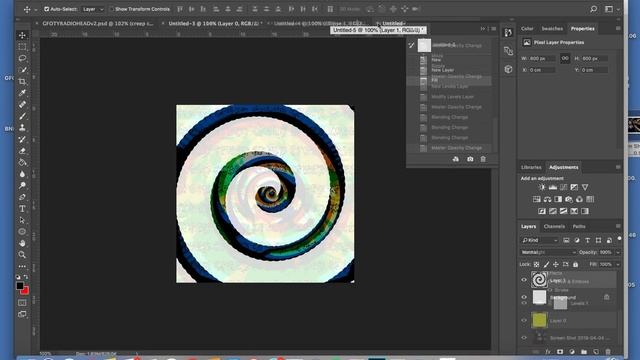The width and height of the screenshot is (640, 360).
Task: Switch to the Libraries tab
Action: click(x=531, y=167)
